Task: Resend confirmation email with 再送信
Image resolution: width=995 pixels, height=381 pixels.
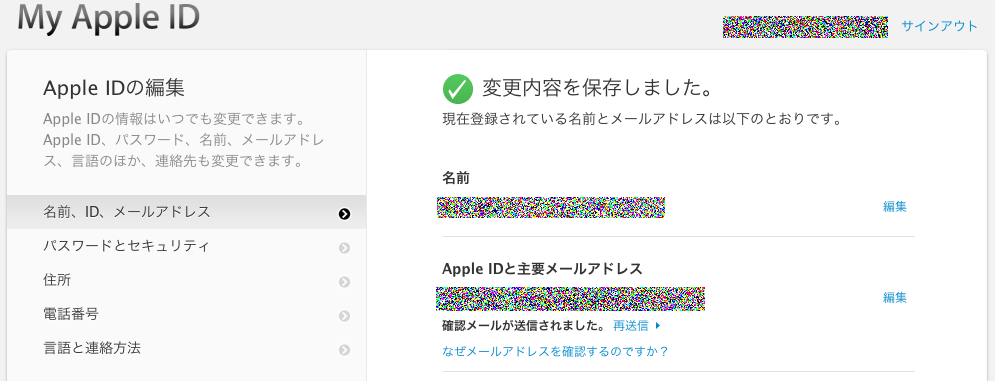Action: point(631,326)
